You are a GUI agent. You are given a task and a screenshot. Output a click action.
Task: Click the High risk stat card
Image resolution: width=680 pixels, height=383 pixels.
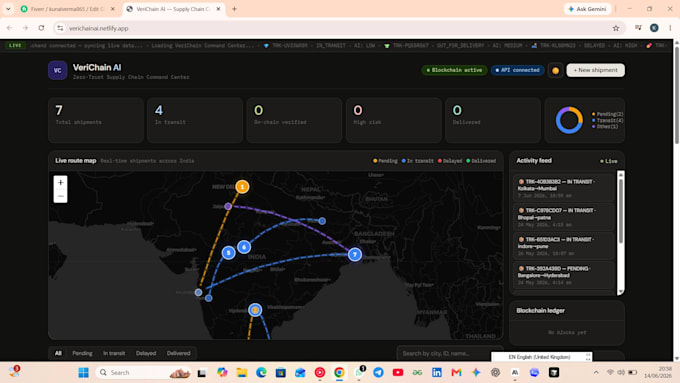394,120
